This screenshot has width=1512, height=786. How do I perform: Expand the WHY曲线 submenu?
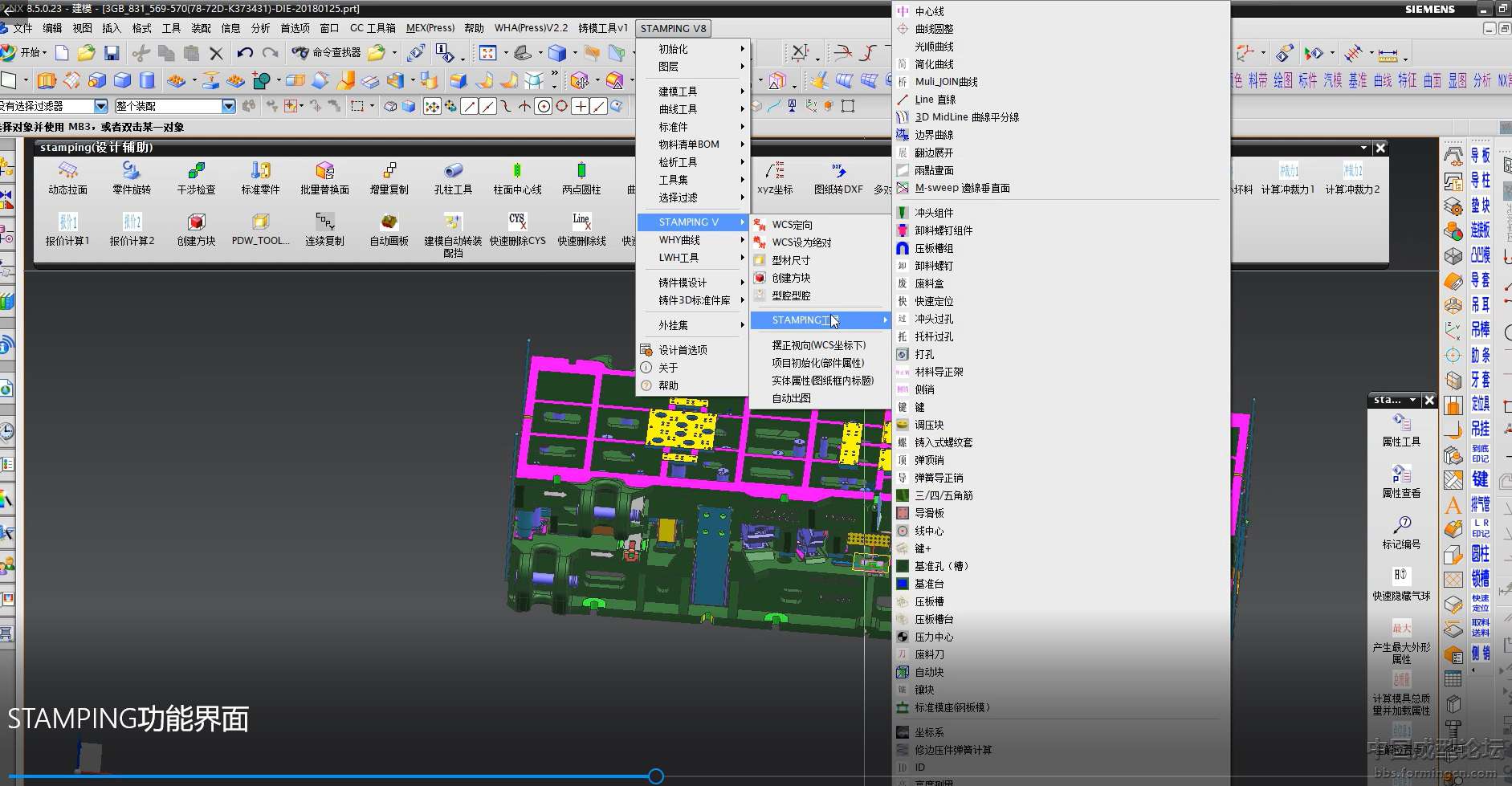pyautogui.click(x=693, y=240)
